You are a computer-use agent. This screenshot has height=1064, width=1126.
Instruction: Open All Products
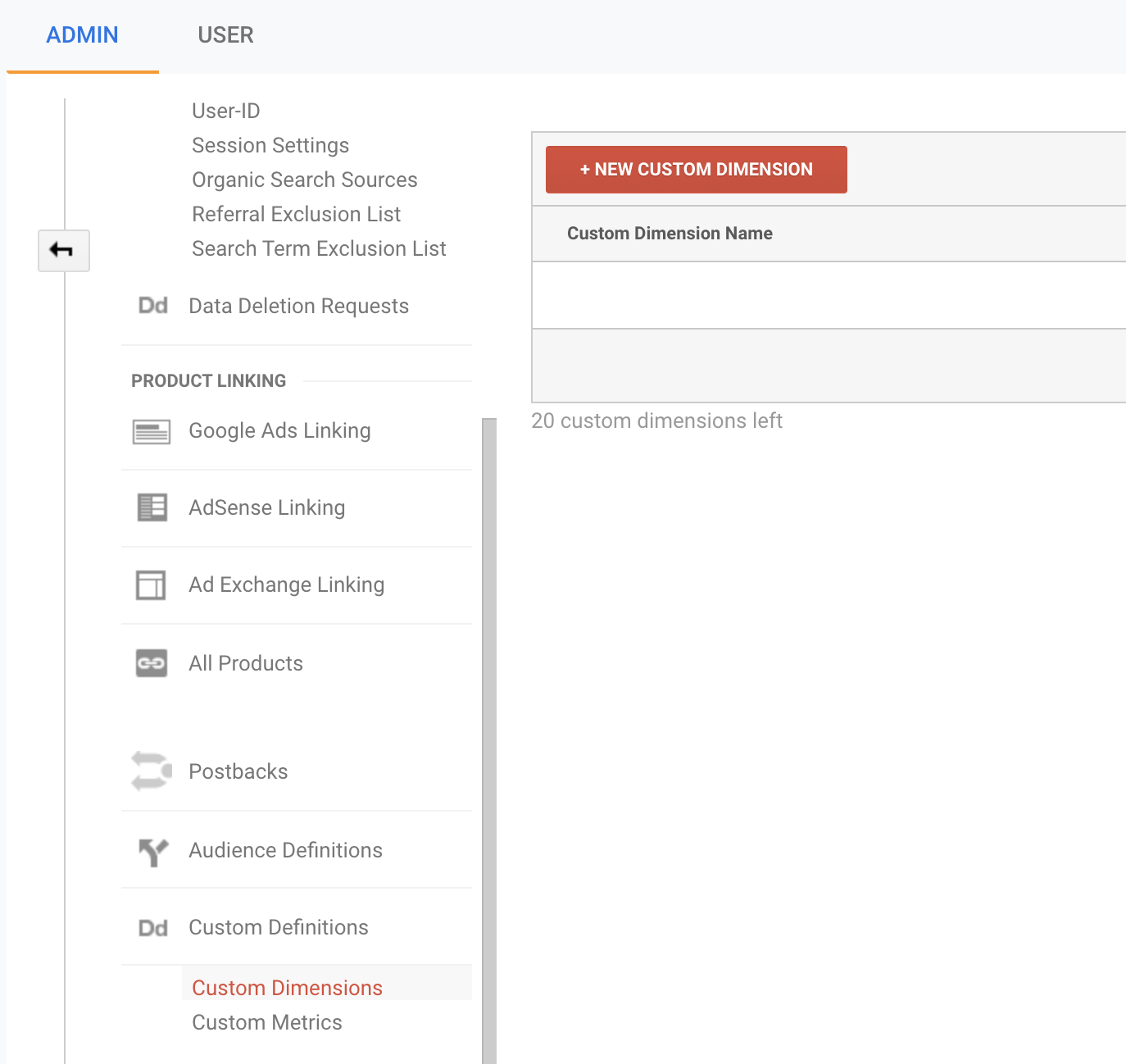point(246,663)
